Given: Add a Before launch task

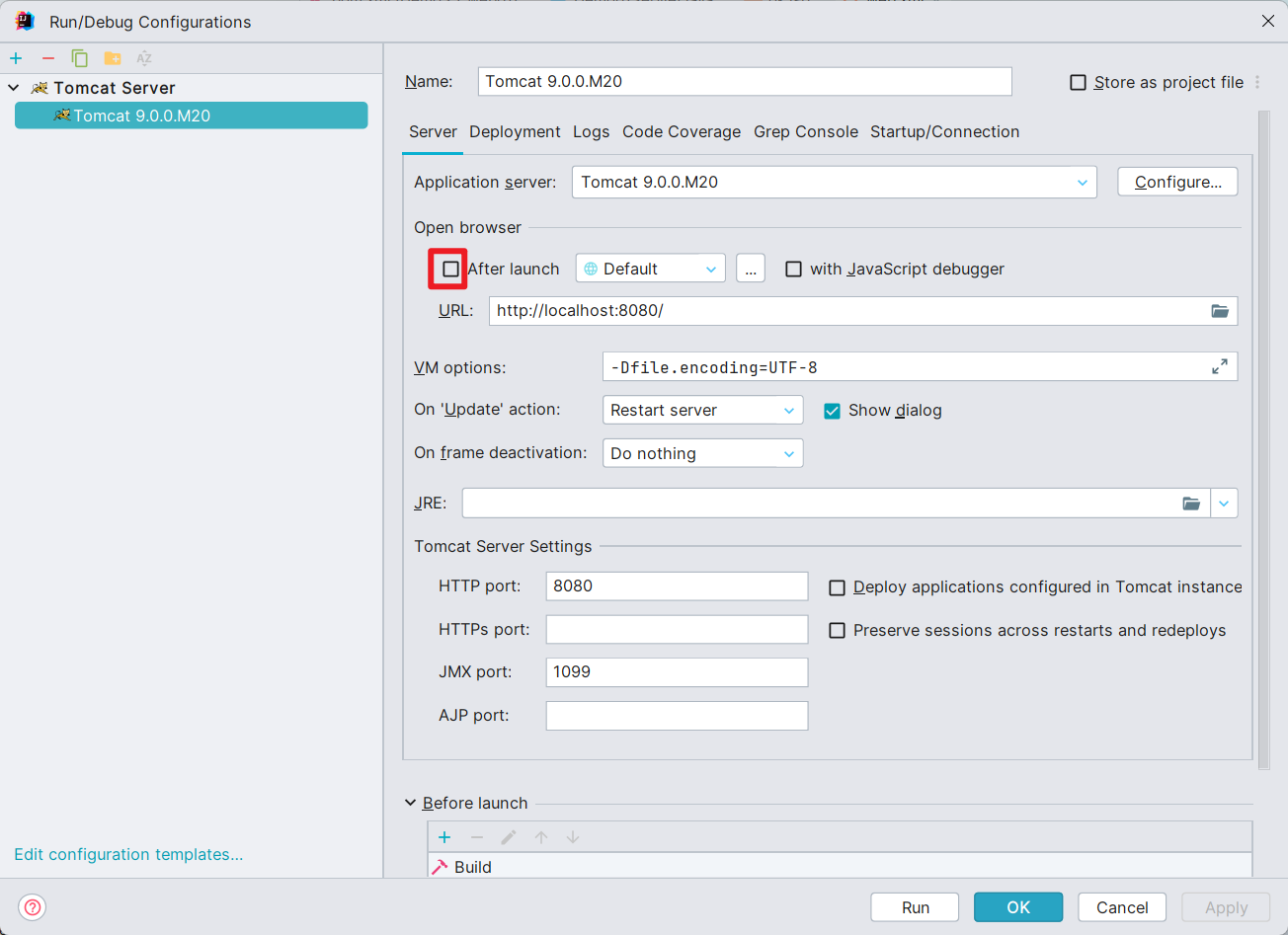Looking at the screenshot, I should pos(444,837).
